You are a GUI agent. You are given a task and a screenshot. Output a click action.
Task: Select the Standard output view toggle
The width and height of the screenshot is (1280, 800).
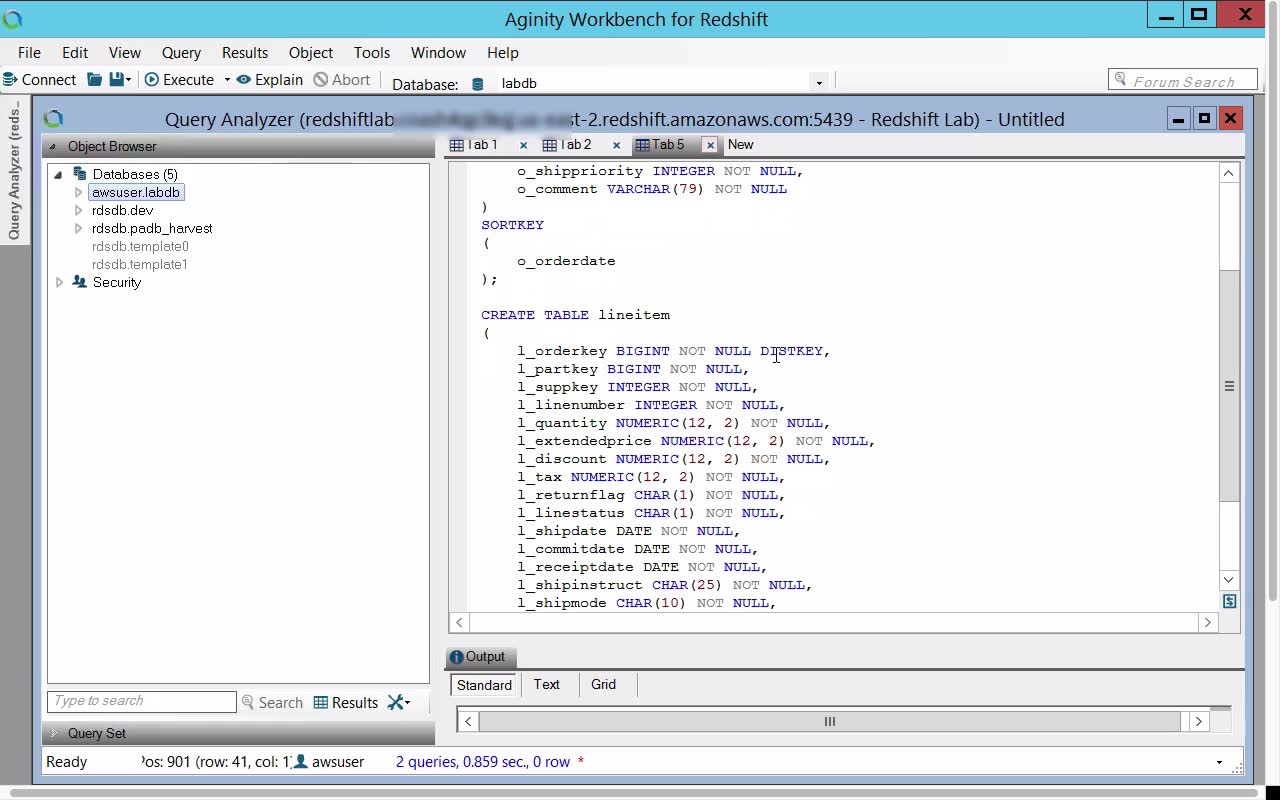[x=484, y=685]
